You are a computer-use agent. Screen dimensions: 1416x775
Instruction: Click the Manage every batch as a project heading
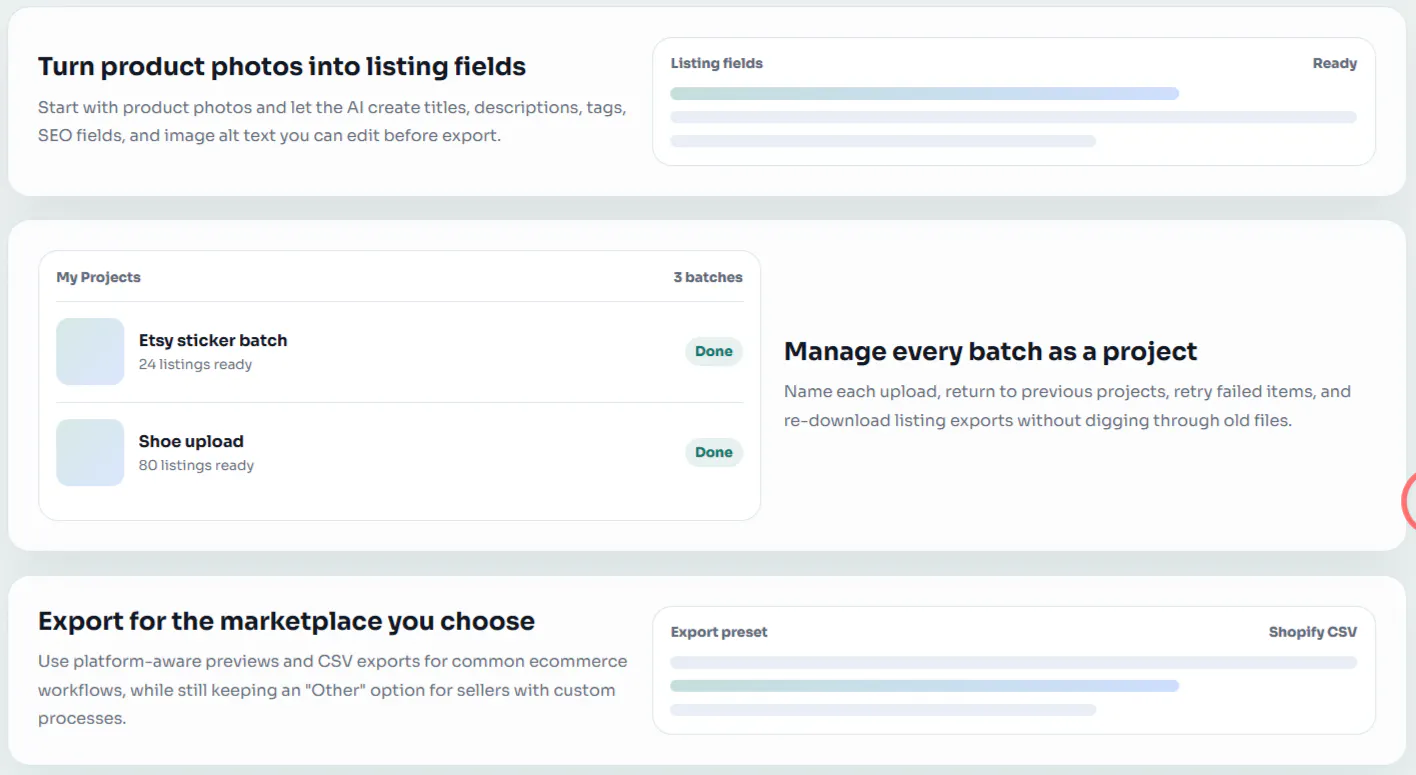coord(991,352)
